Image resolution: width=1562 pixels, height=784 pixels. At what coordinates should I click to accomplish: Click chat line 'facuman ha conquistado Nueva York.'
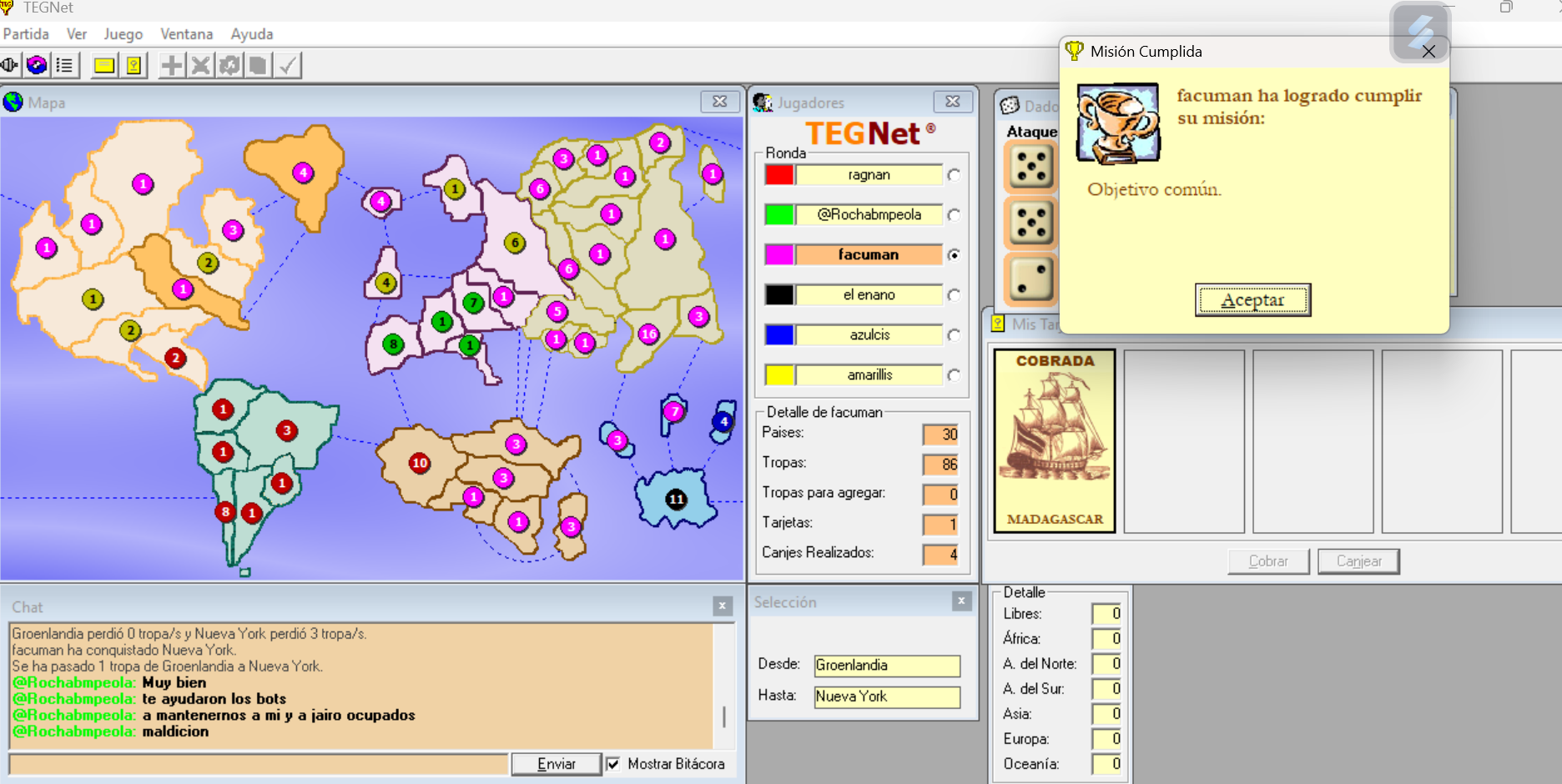[x=124, y=650]
